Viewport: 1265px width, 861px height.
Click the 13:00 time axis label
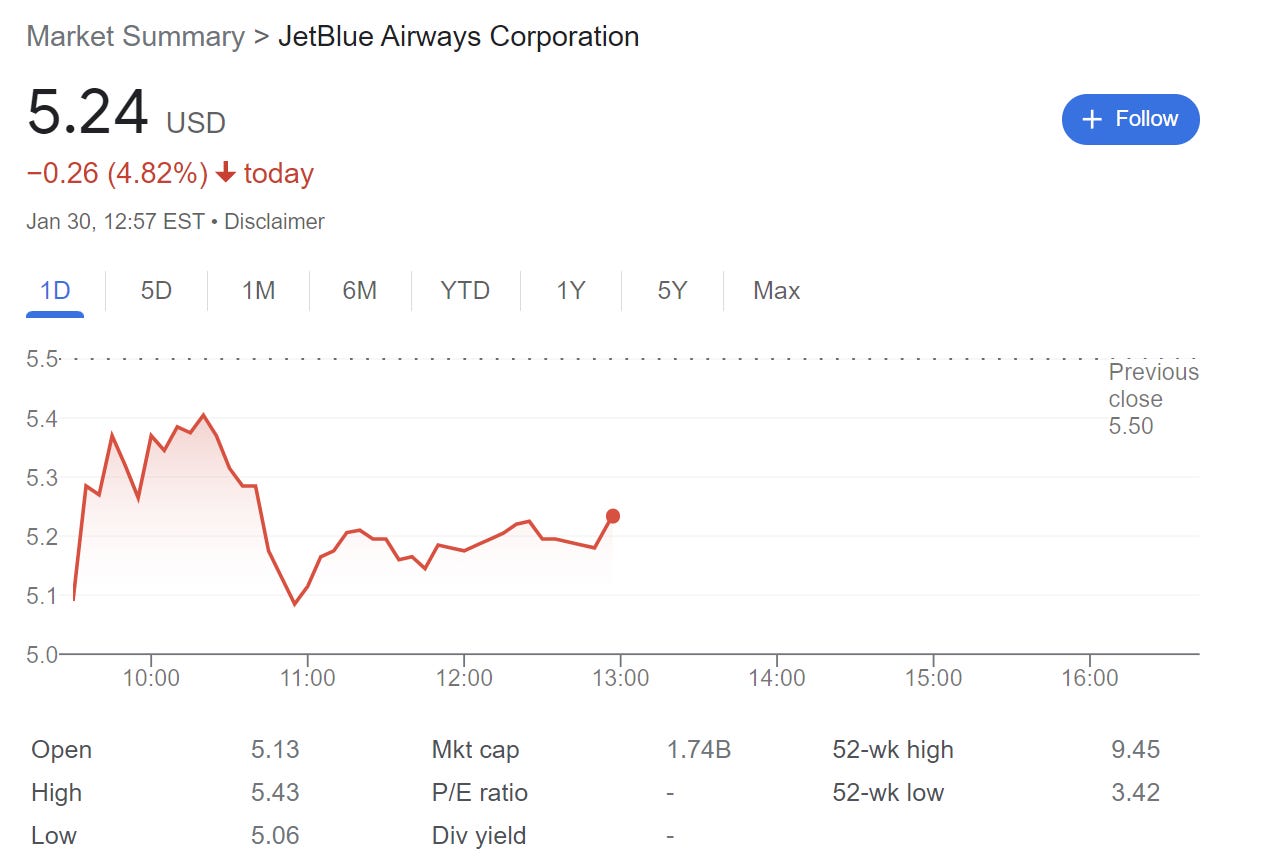click(x=621, y=678)
